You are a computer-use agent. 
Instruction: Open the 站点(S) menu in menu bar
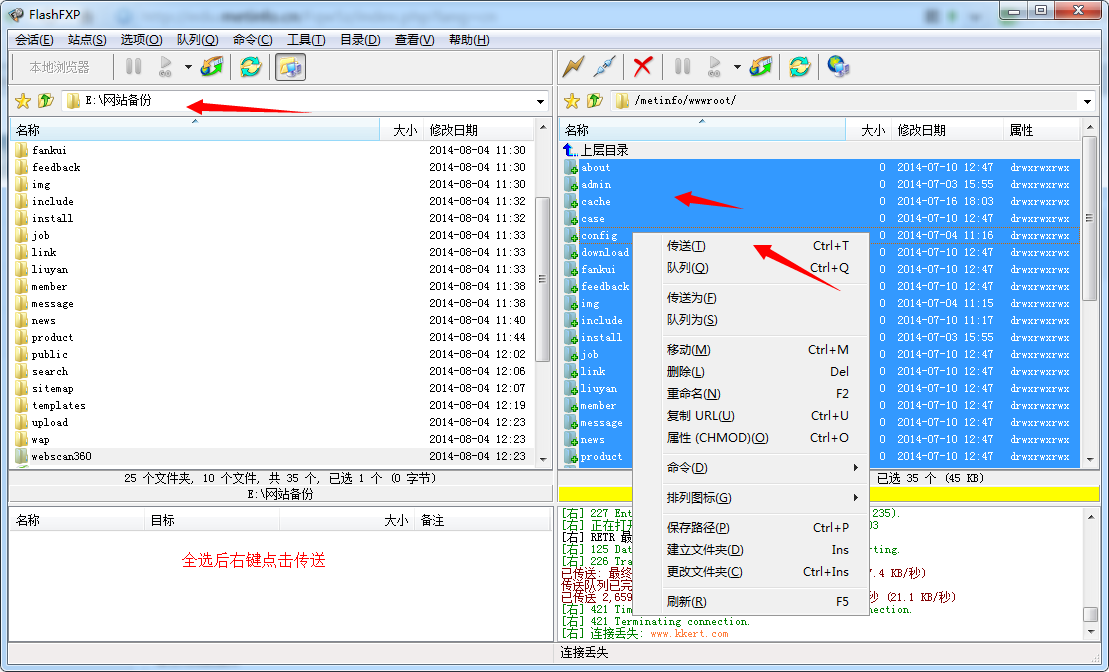87,40
